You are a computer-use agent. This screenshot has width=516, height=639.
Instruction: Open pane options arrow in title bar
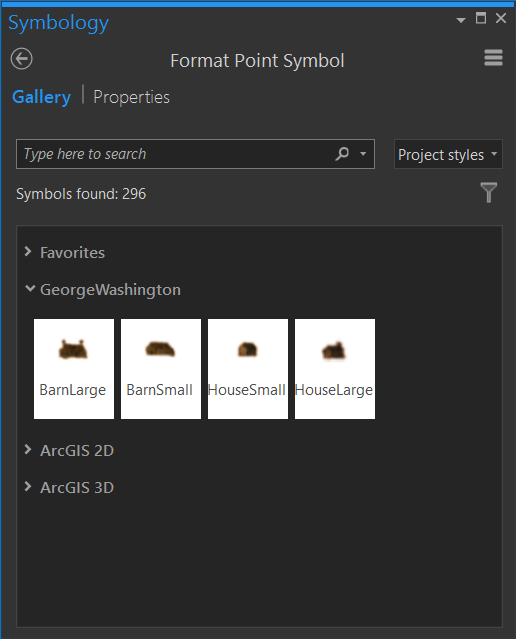tap(461, 20)
